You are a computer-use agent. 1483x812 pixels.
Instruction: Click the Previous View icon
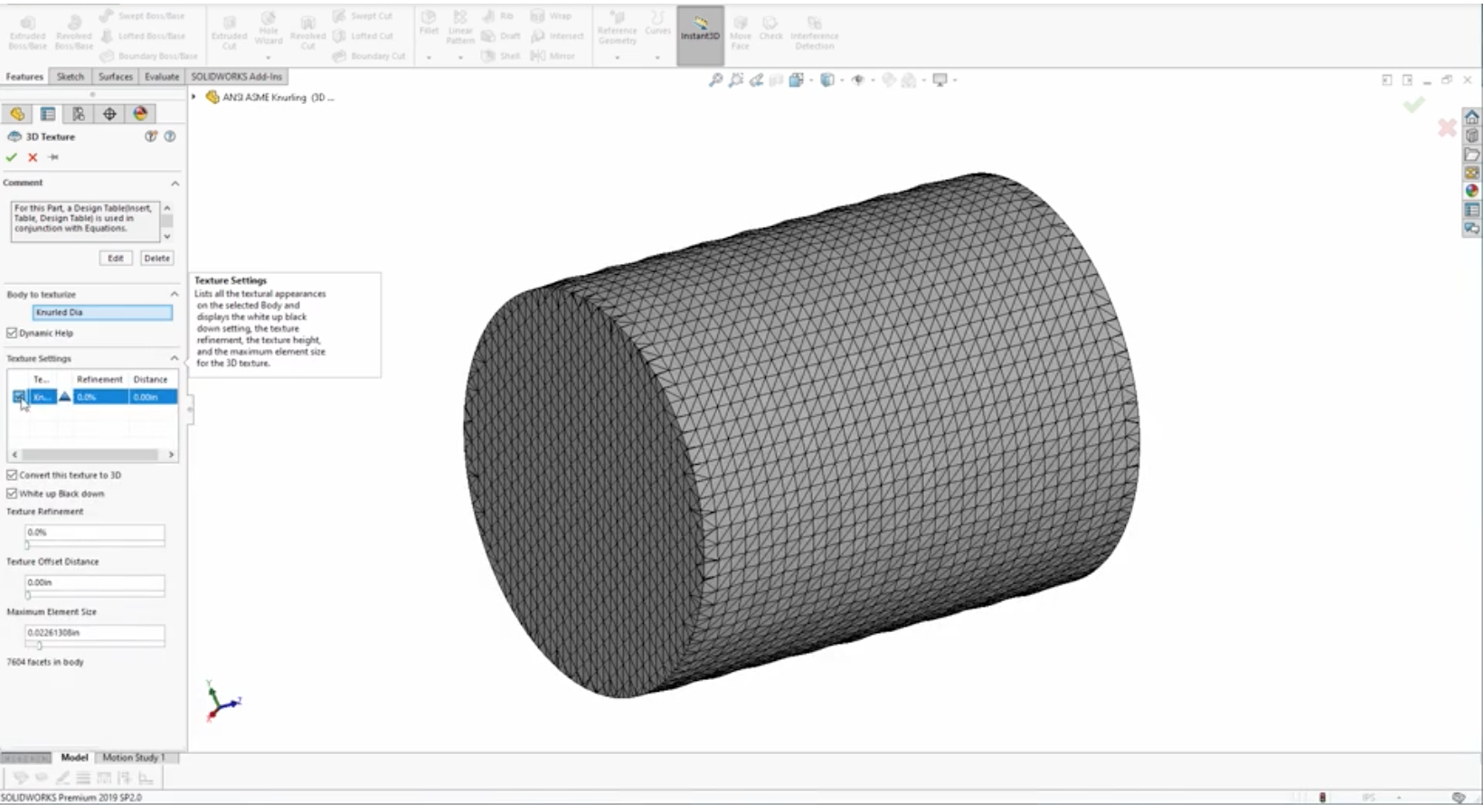pos(756,80)
